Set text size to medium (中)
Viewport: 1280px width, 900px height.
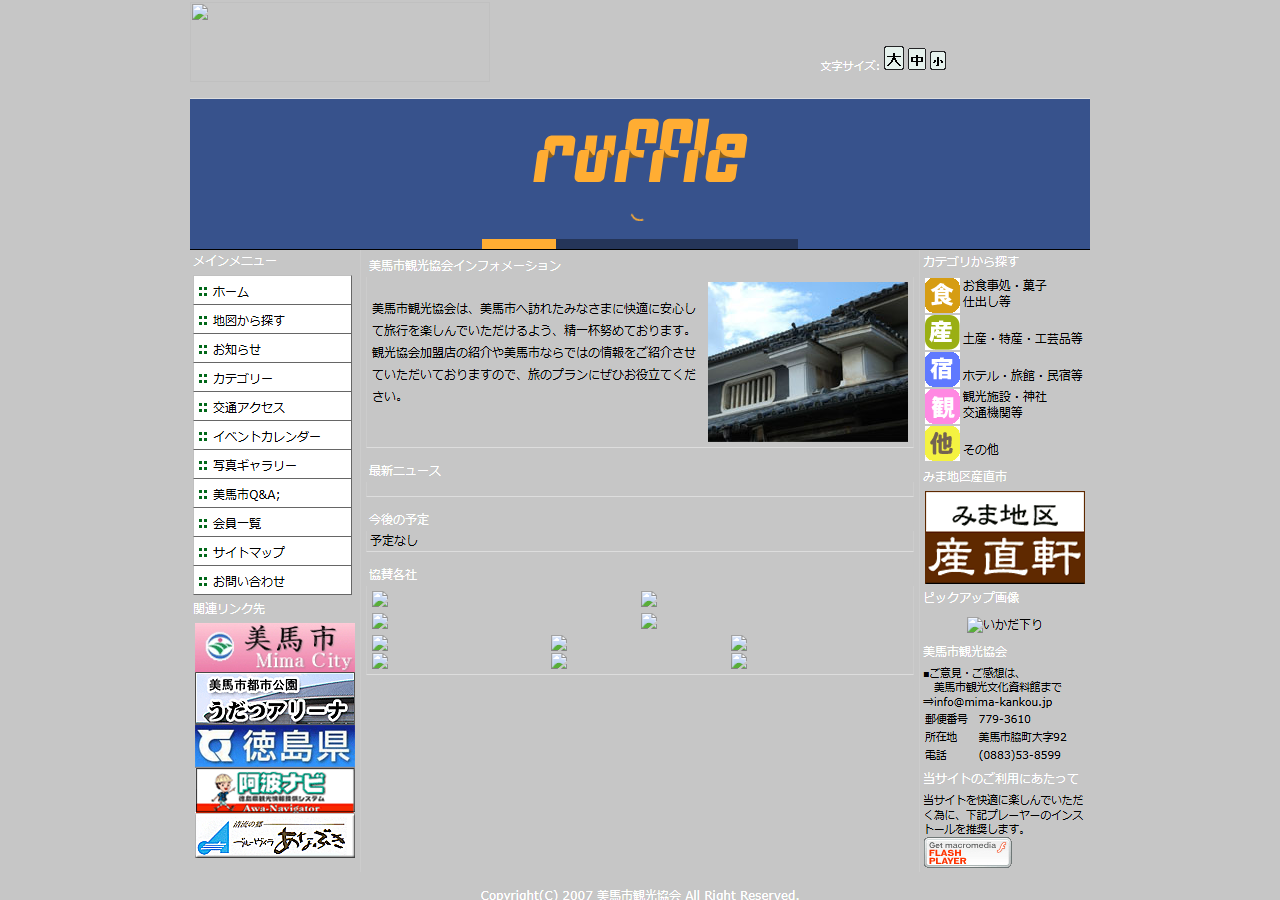917,60
